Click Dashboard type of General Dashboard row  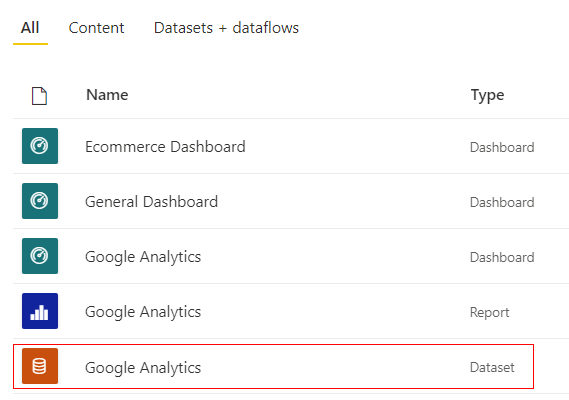tap(502, 202)
